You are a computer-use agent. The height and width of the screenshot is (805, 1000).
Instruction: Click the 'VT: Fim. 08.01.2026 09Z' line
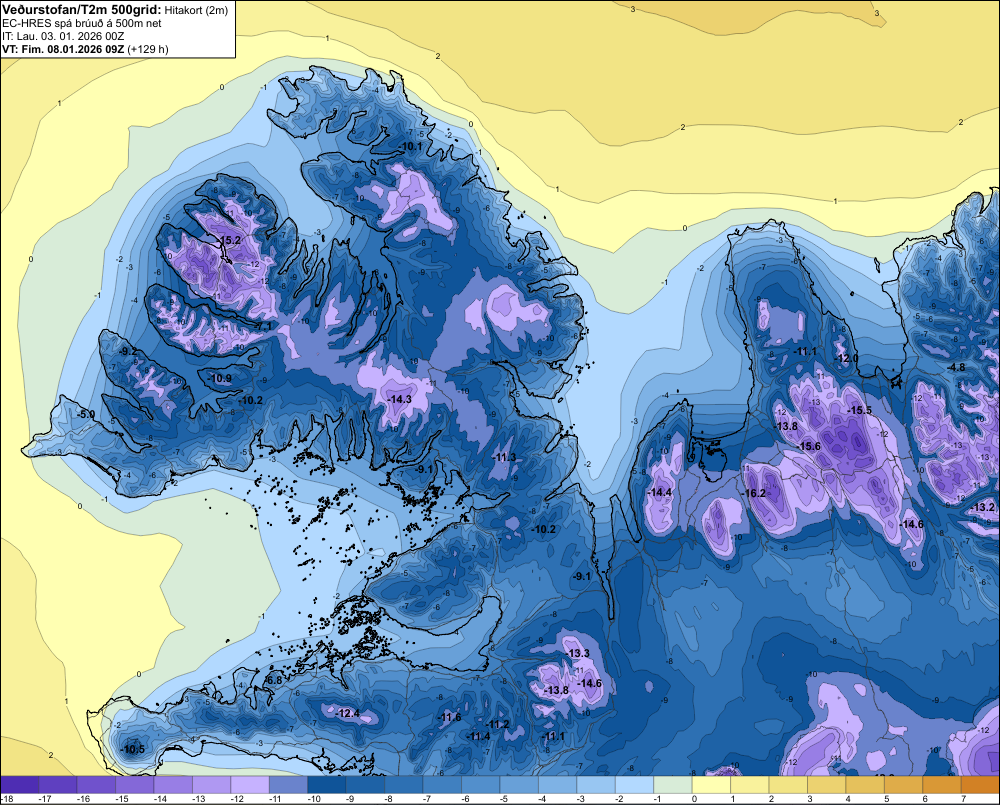(x=63, y=49)
